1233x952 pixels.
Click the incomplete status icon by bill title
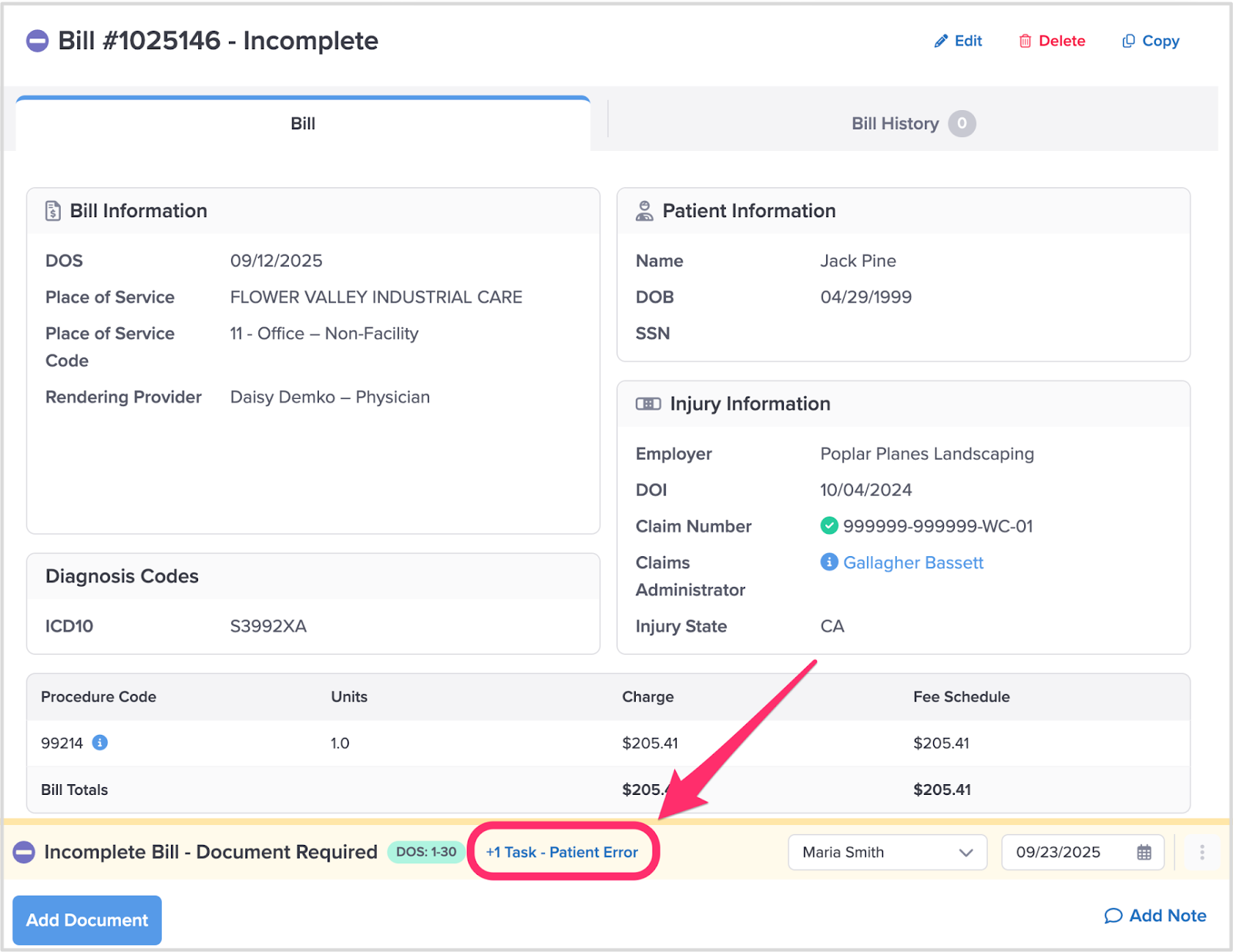(37, 41)
